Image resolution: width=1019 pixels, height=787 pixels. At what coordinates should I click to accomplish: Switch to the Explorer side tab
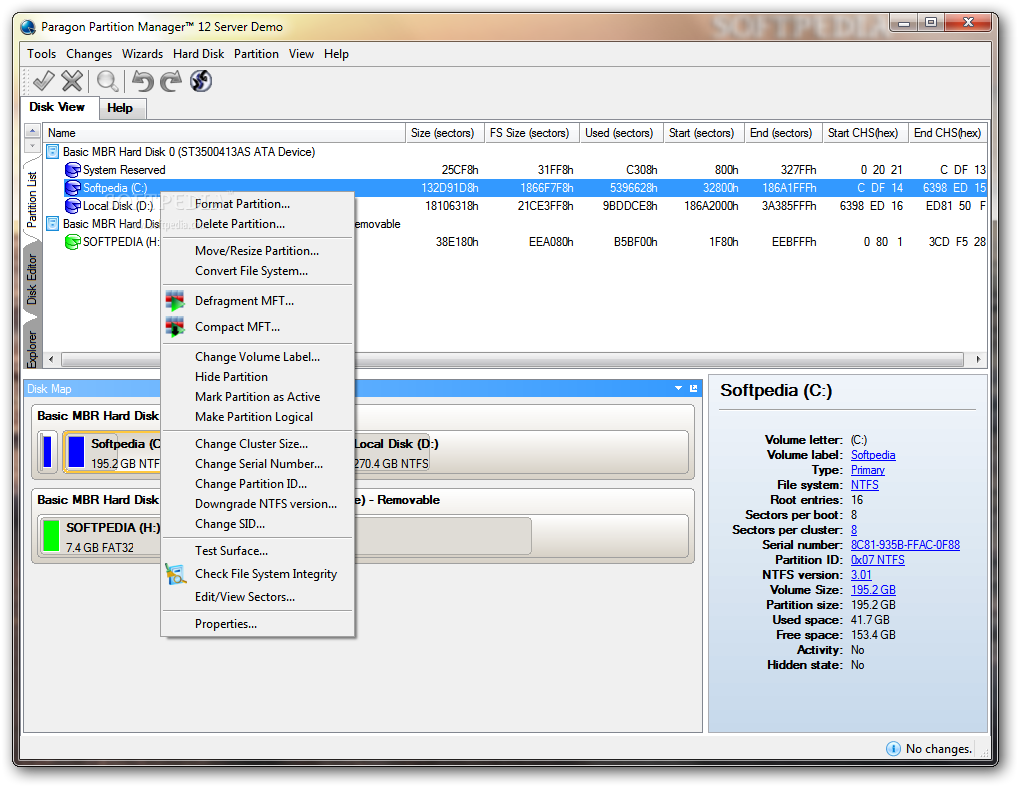click(x=32, y=348)
